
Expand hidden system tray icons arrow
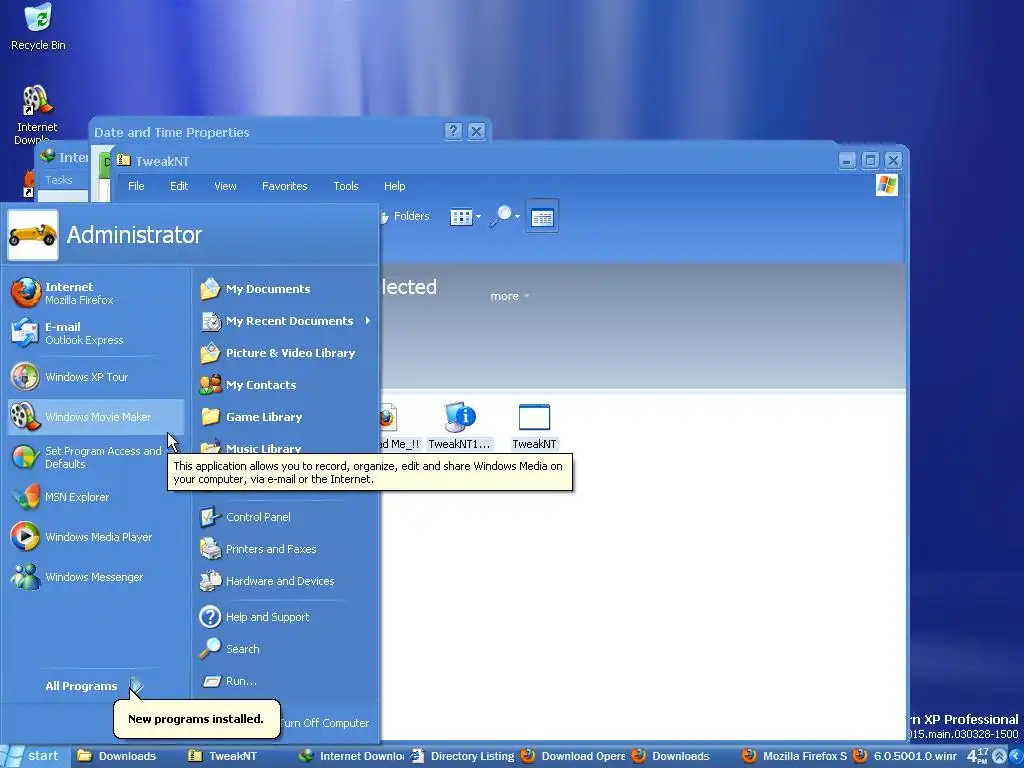click(x=999, y=756)
